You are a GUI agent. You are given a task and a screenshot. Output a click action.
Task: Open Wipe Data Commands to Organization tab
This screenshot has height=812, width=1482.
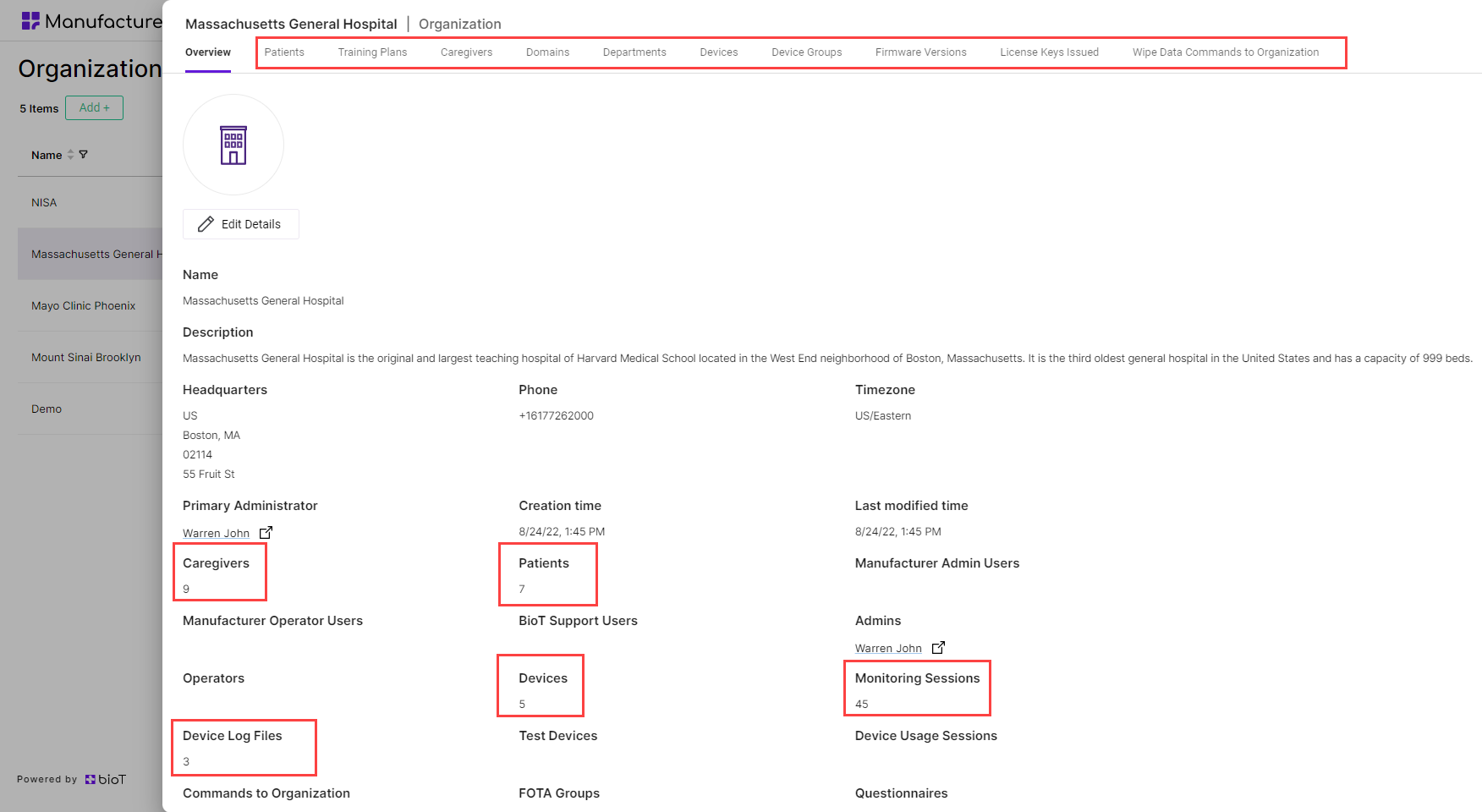[1226, 52]
